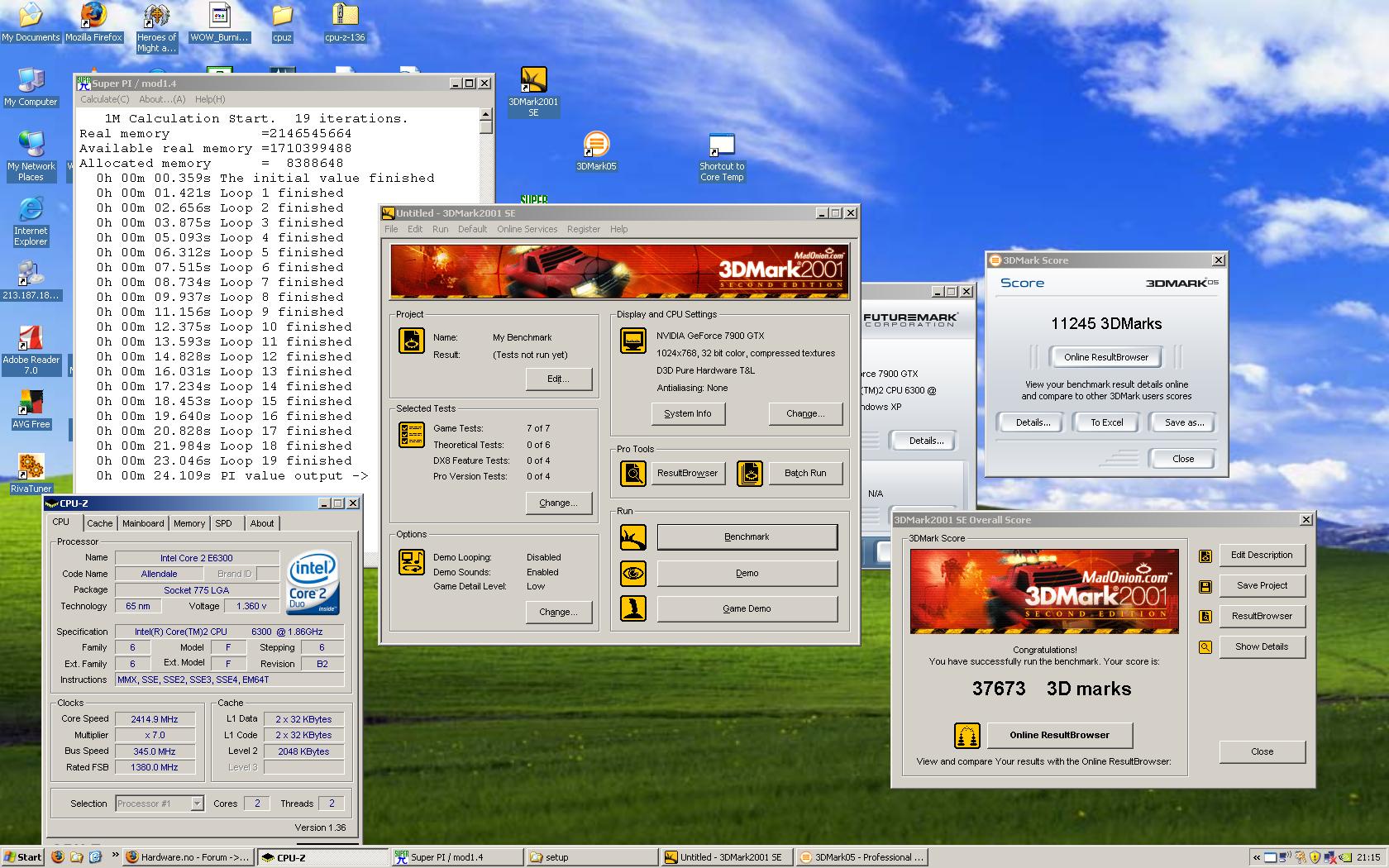The height and width of the screenshot is (868, 1389).
Task: Click Edit... button in Project section
Action: tap(559, 379)
